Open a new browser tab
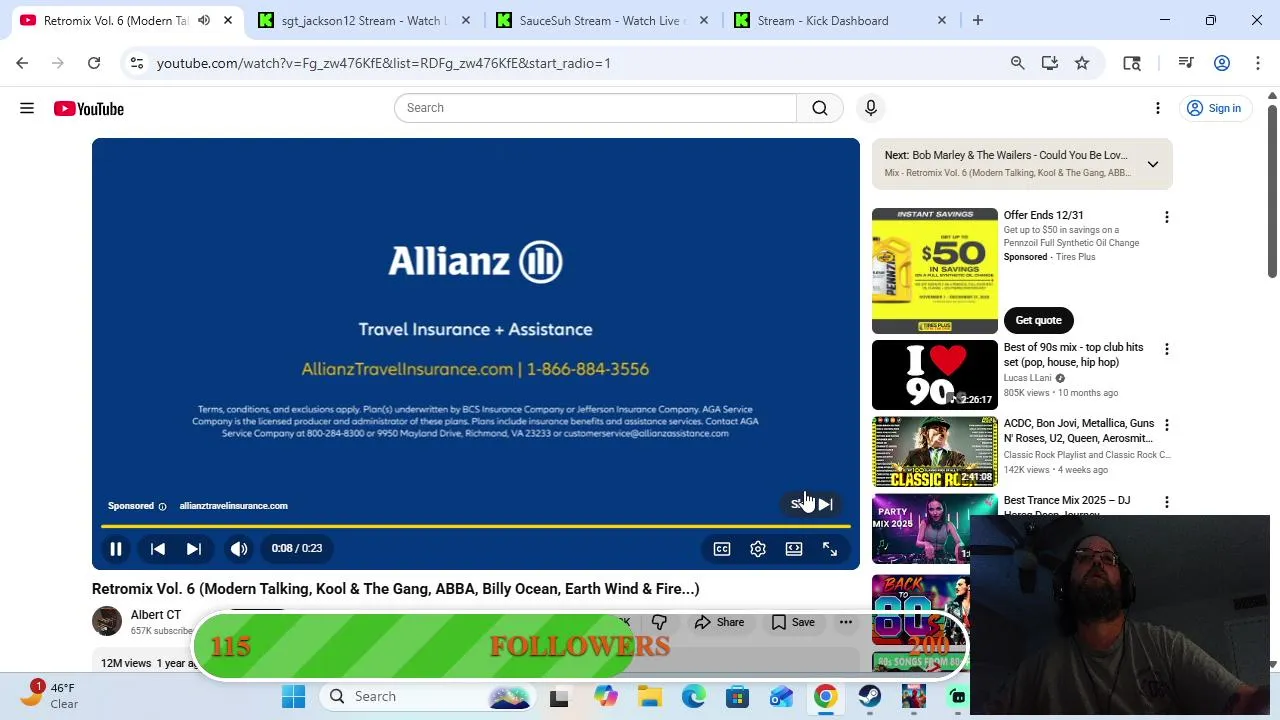The height and width of the screenshot is (720, 1280). (978, 20)
